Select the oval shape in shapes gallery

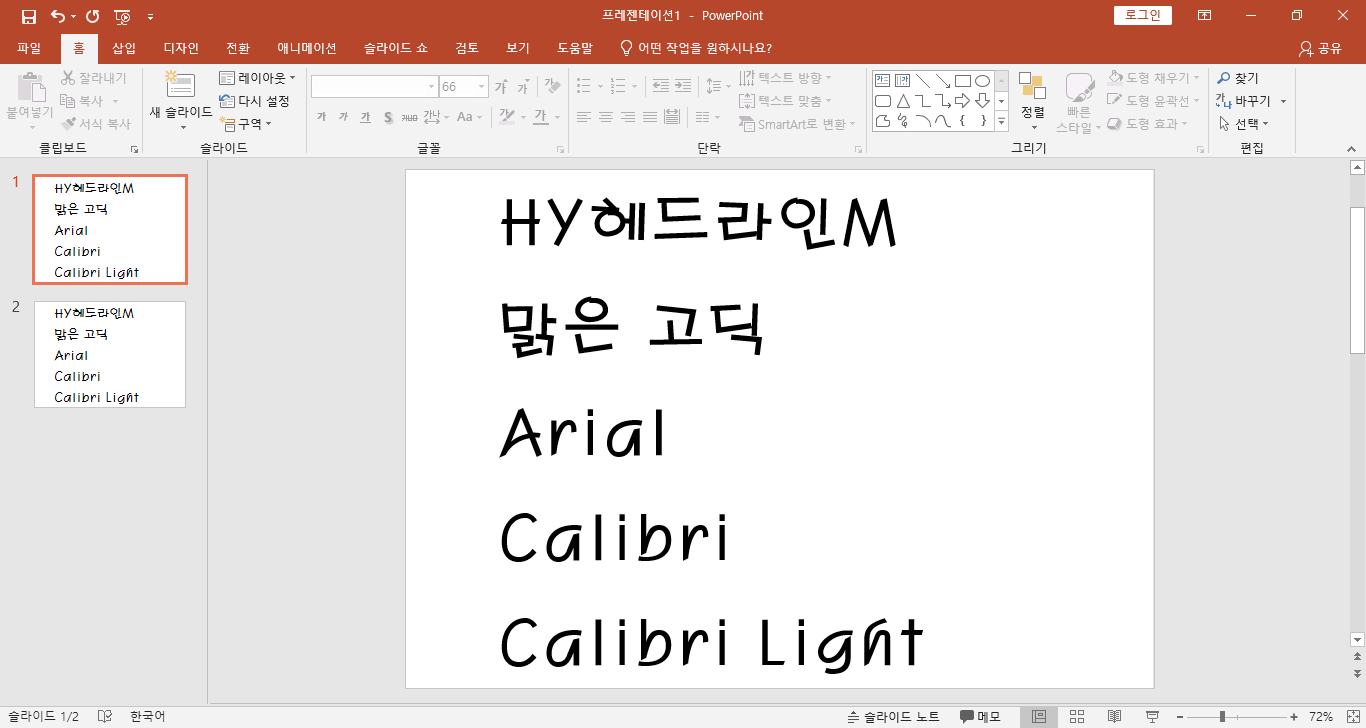click(982, 81)
